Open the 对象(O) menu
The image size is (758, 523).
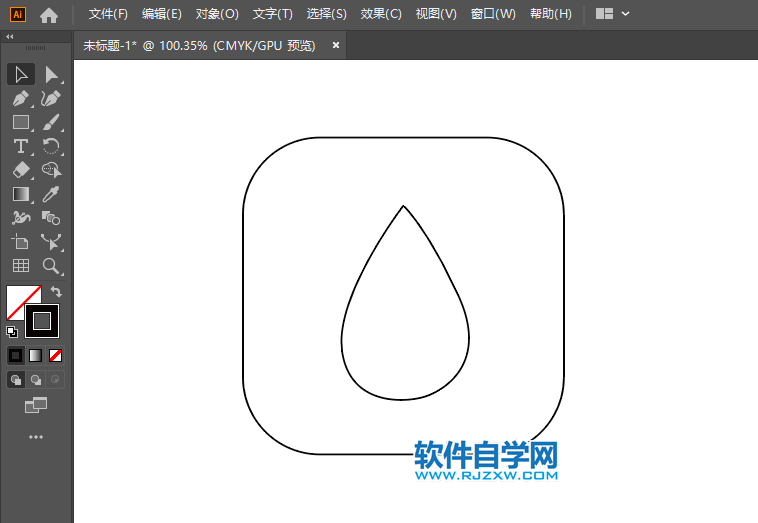pyautogui.click(x=217, y=14)
